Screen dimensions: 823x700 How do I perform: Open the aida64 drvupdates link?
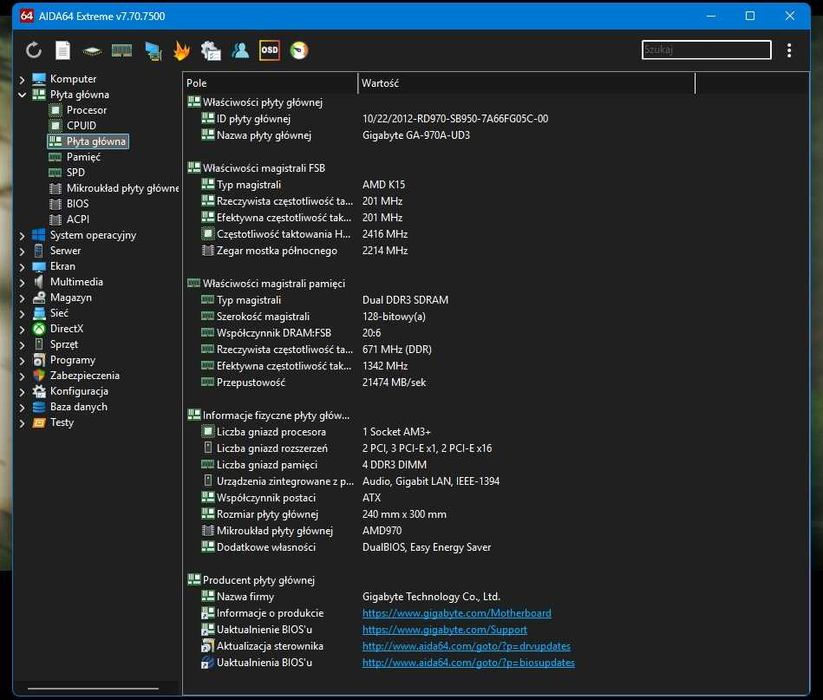point(466,646)
